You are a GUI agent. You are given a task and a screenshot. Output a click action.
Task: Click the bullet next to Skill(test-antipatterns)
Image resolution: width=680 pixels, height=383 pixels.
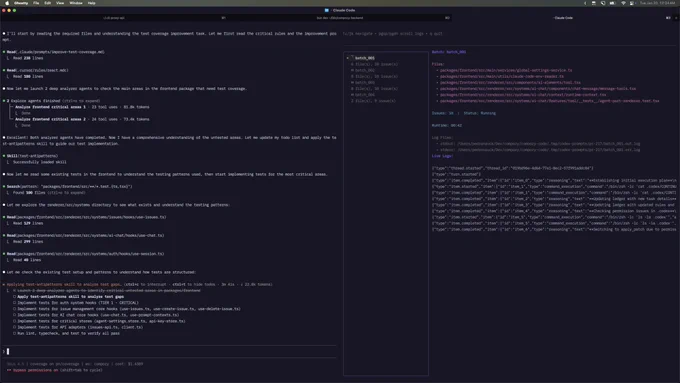point(4,156)
